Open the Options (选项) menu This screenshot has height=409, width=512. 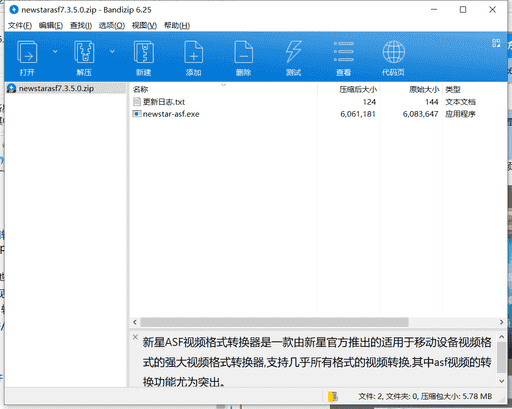pyautogui.click(x=112, y=26)
